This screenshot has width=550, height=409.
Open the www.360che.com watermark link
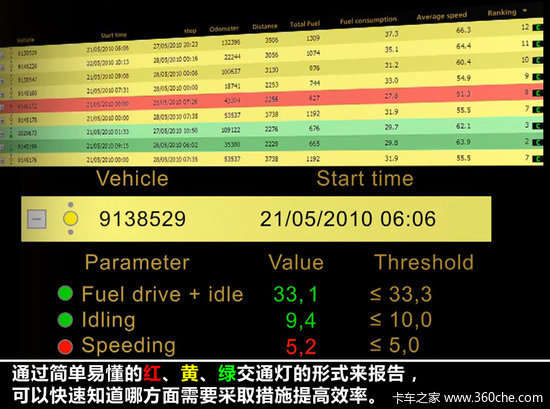pyautogui.click(x=493, y=397)
